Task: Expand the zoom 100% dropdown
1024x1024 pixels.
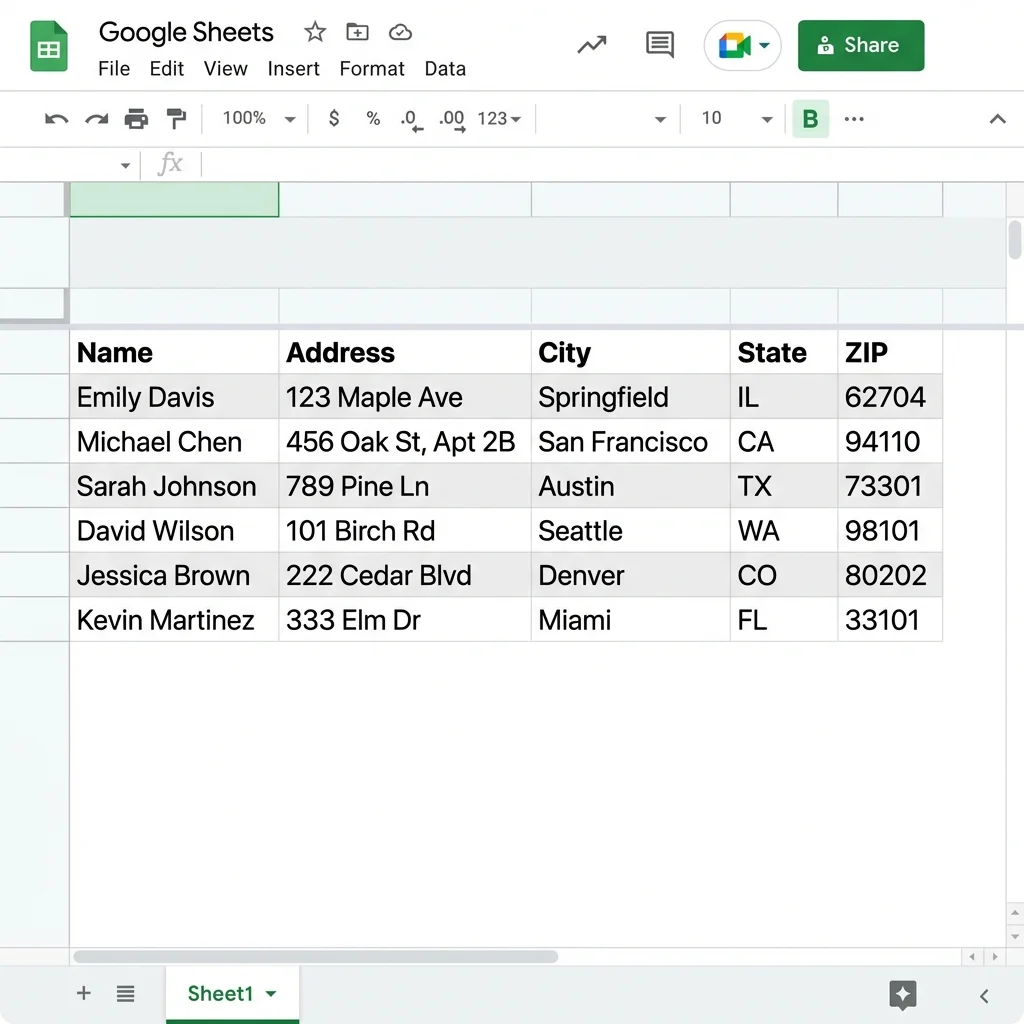Action: click(x=258, y=119)
